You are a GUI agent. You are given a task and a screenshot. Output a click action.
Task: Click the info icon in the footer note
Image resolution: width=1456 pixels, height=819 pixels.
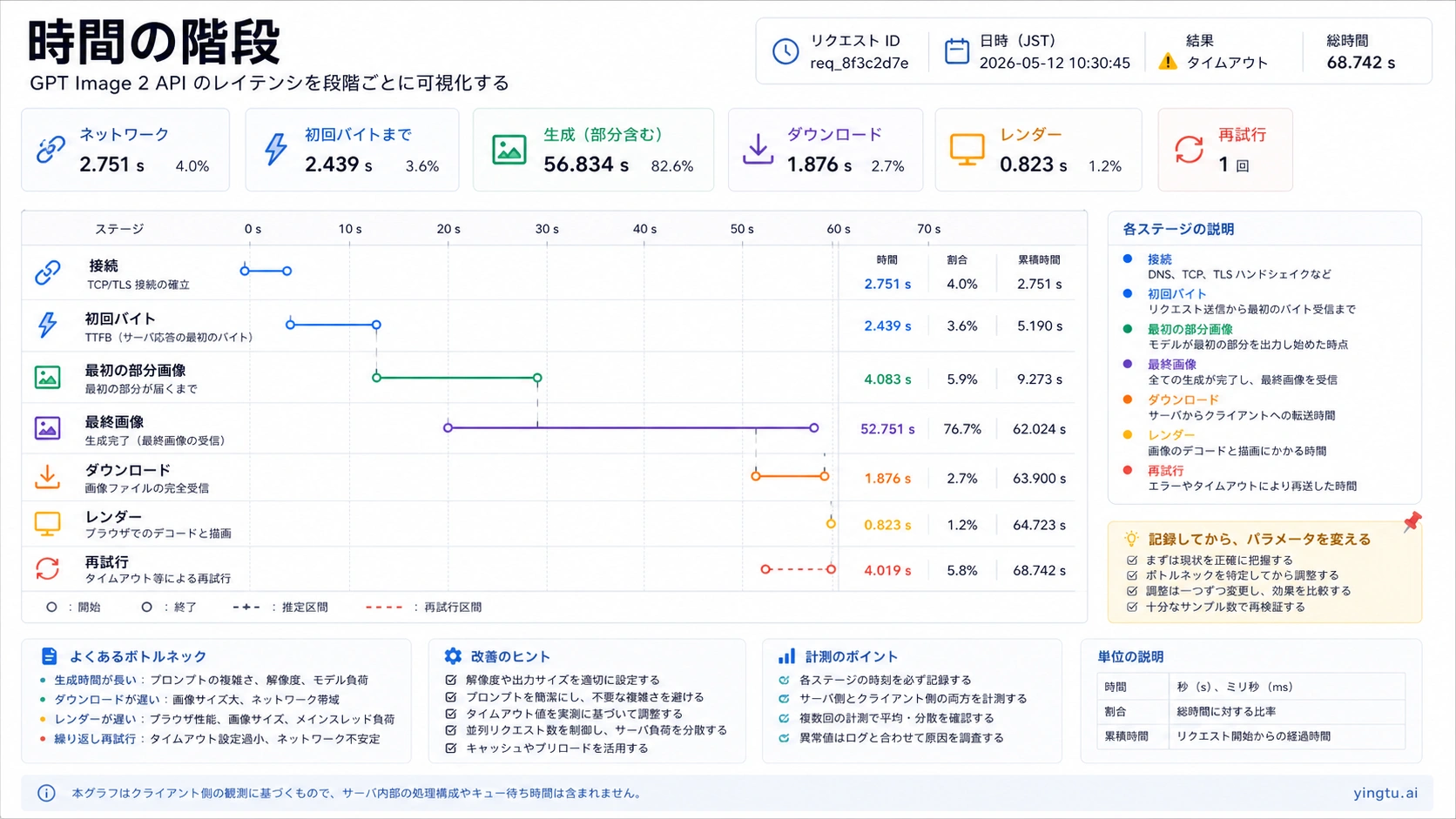pyautogui.click(x=46, y=793)
